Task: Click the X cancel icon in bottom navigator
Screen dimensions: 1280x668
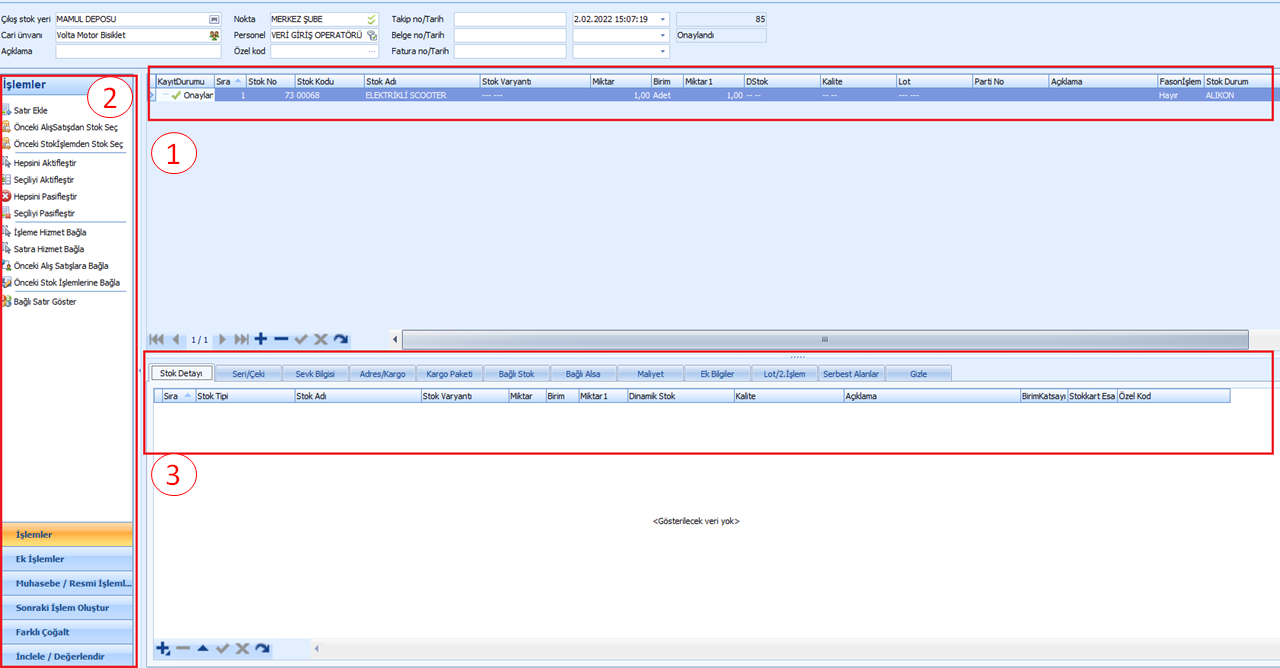Action: [243, 648]
